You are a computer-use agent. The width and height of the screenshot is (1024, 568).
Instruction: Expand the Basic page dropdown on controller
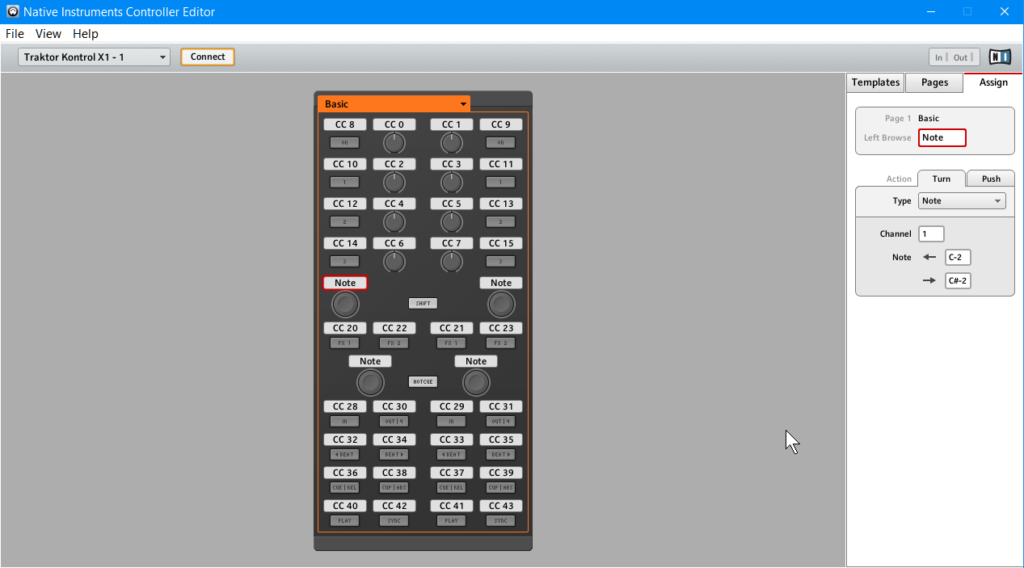click(x=394, y=104)
